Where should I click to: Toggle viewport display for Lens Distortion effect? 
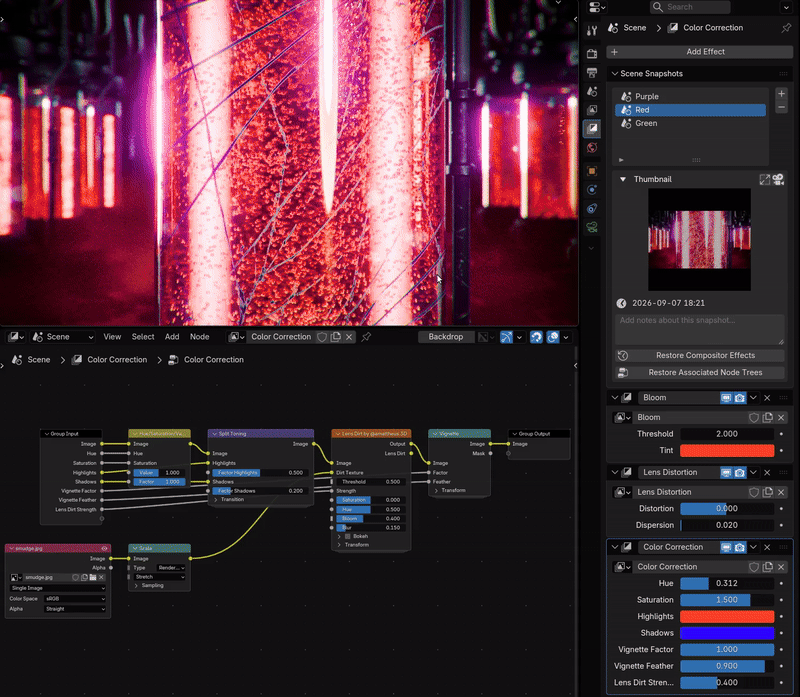[726, 472]
